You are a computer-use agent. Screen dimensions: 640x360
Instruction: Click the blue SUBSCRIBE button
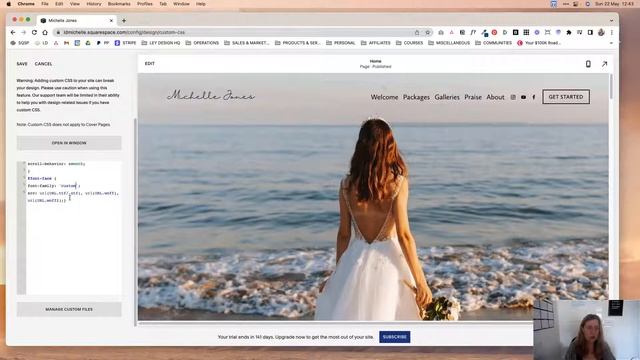point(395,337)
